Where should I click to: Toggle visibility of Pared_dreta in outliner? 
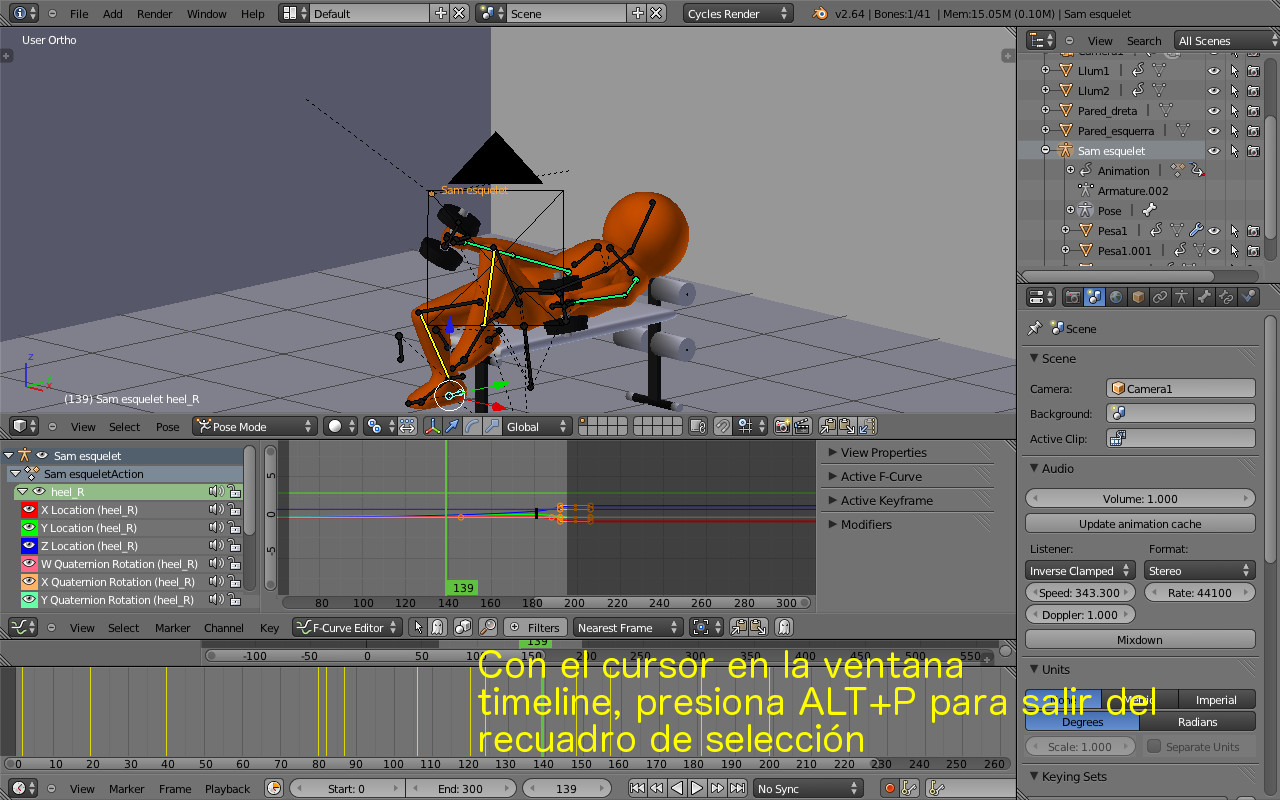pos(1214,111)
